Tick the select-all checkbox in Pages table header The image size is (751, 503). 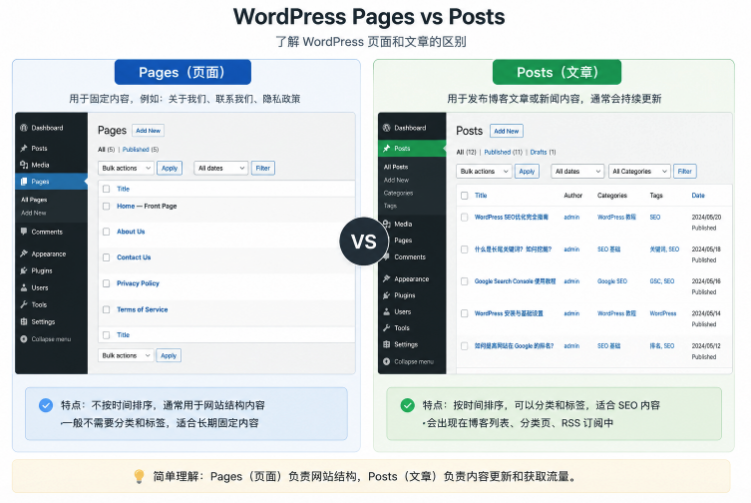(106, 189)
